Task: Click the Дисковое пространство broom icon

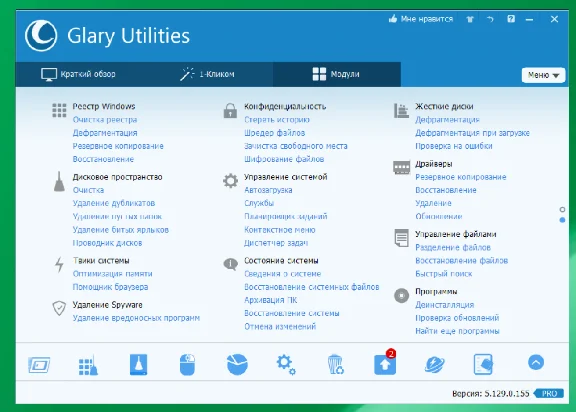Action: (59, 181)
